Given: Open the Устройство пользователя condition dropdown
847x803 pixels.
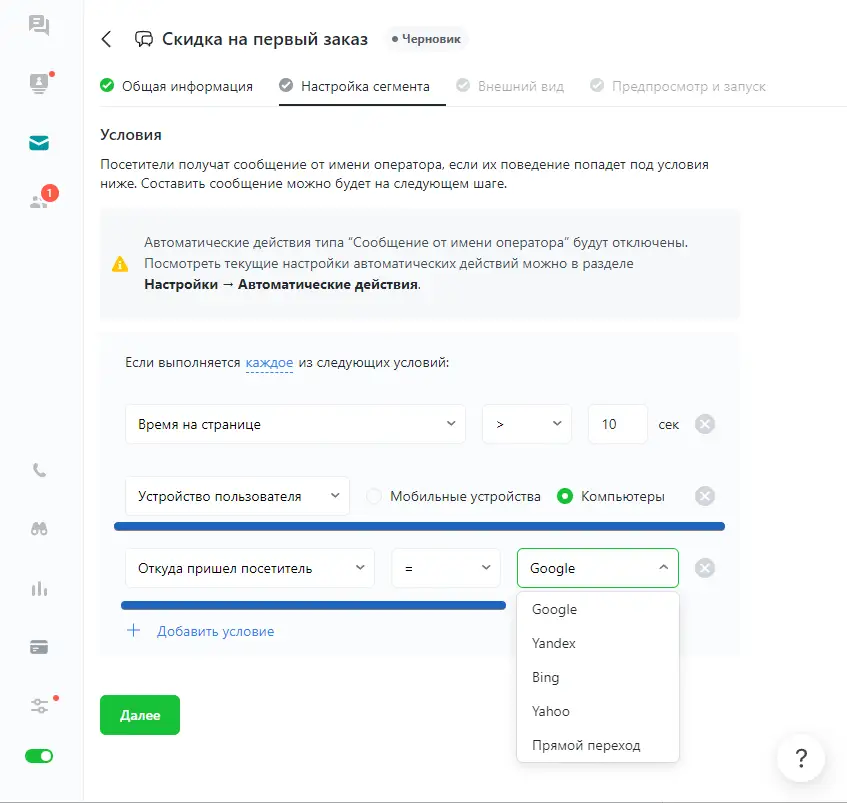Looking at the screenshot, I should (237, 496).
